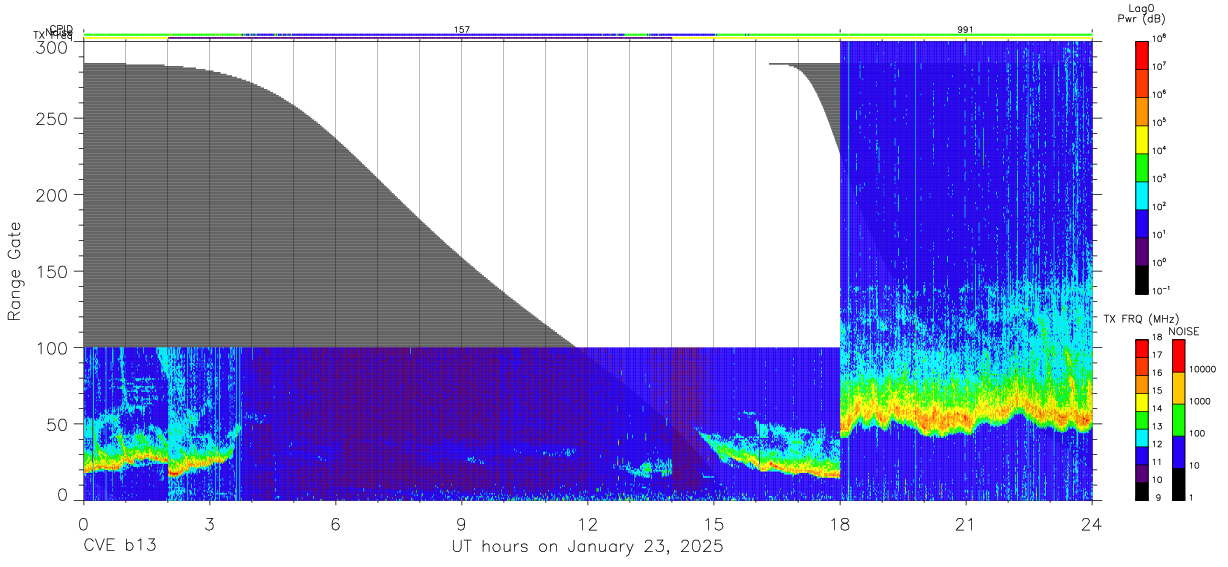
Task: Click the '21' tick label on the UT hours axis
Action: pos(966,523)
